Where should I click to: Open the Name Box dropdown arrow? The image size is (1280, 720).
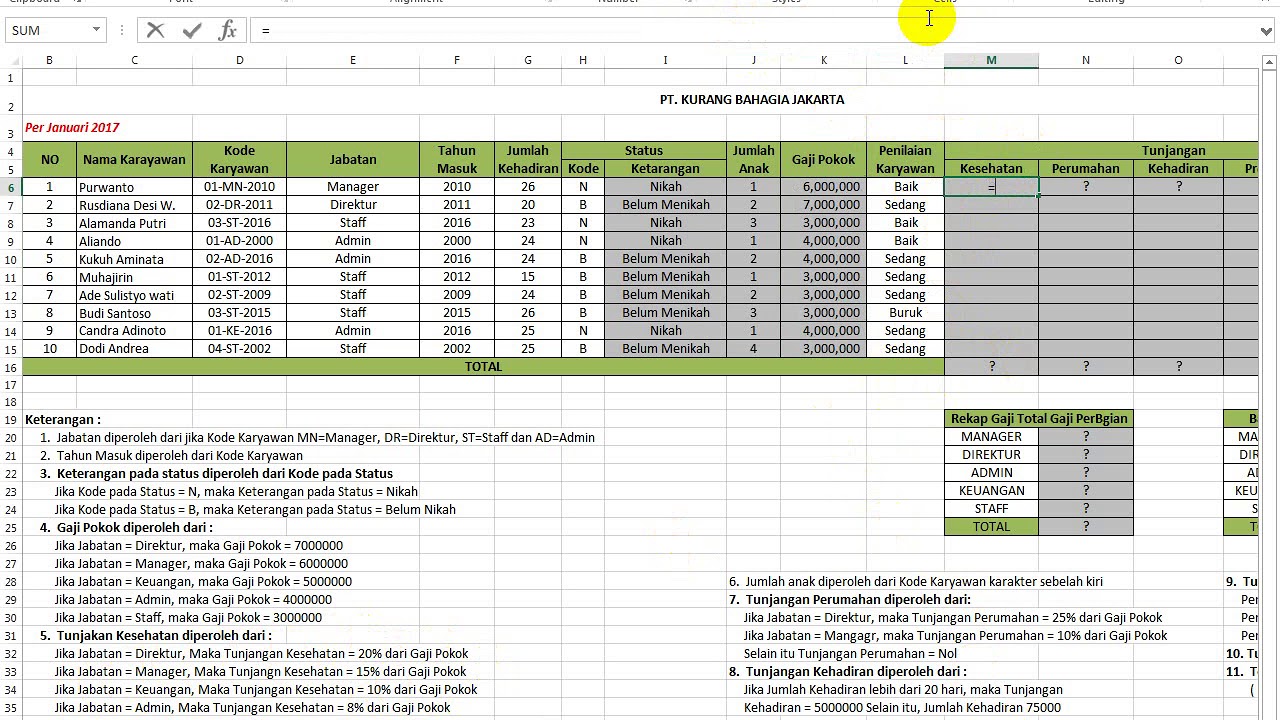click(x=96, y=30)
